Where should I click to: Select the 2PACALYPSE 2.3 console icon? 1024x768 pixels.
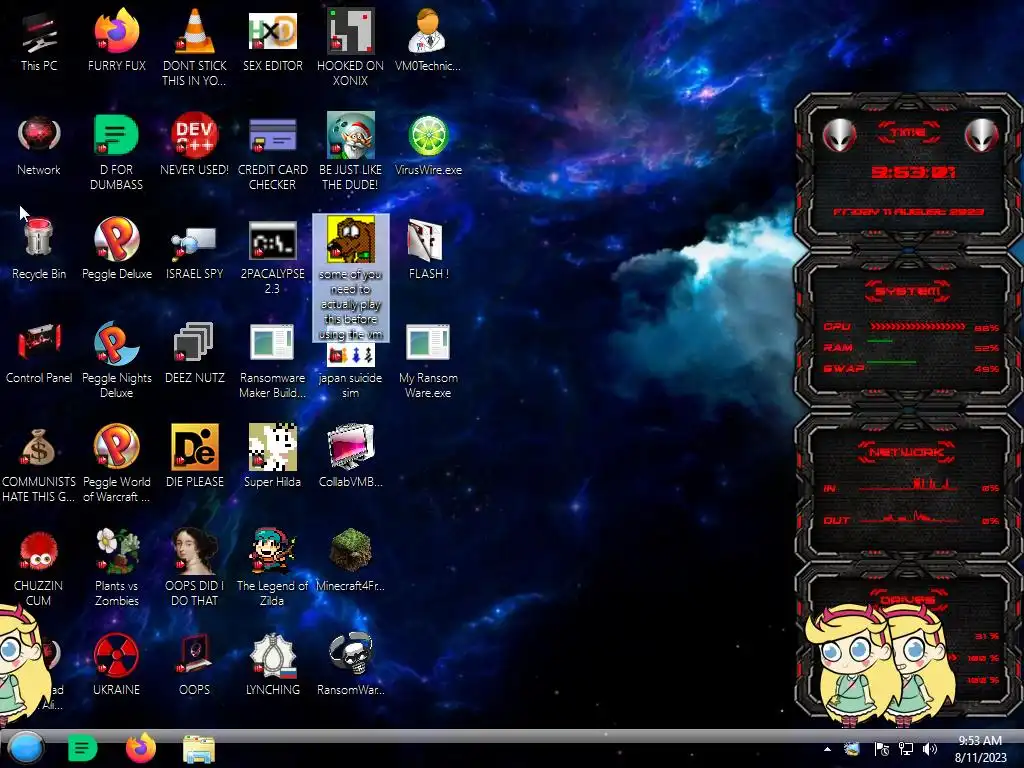[273, 240]
